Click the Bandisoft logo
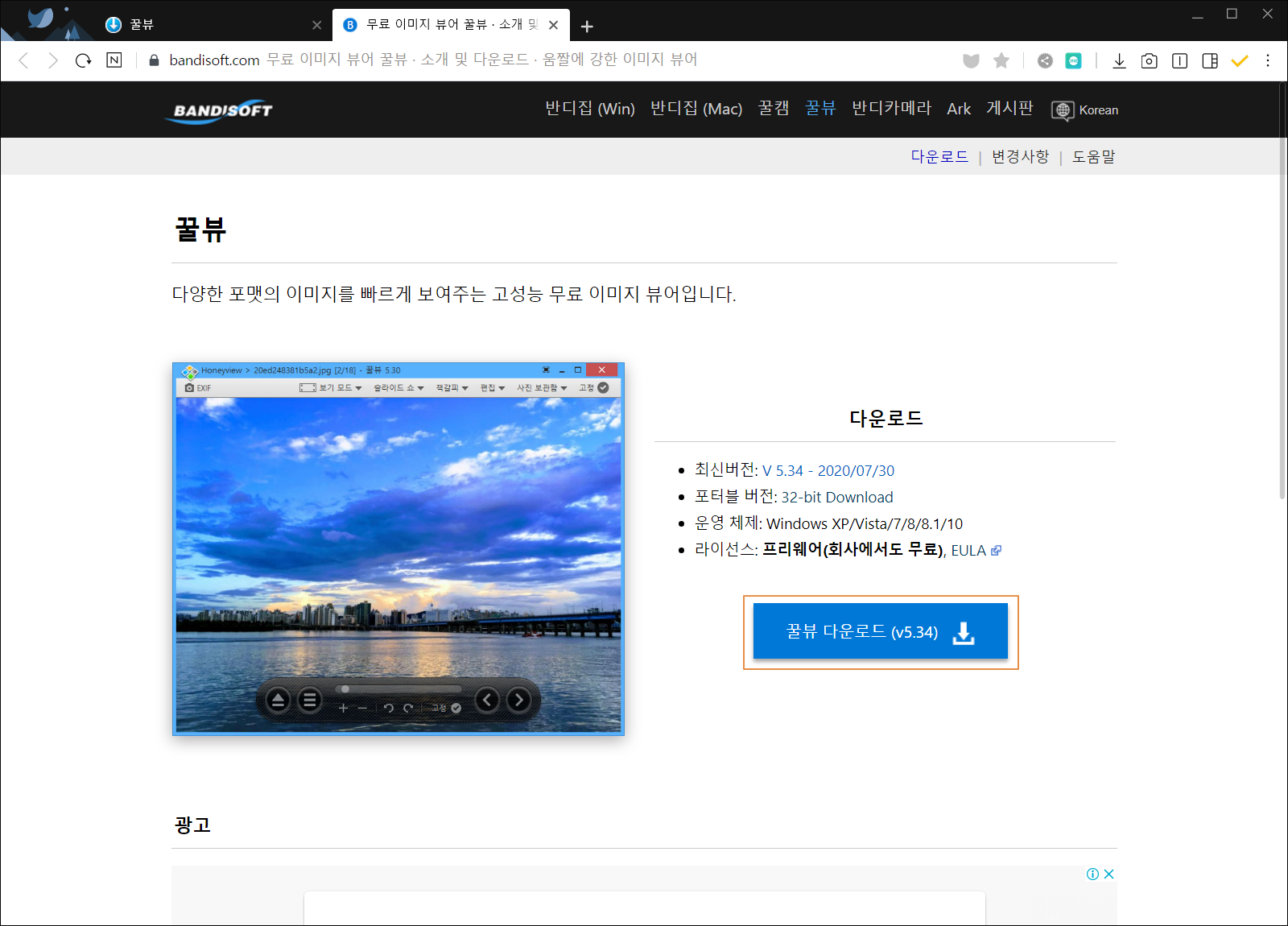The width and height of the screenshot is (1288, 926). tap(219, 111)
